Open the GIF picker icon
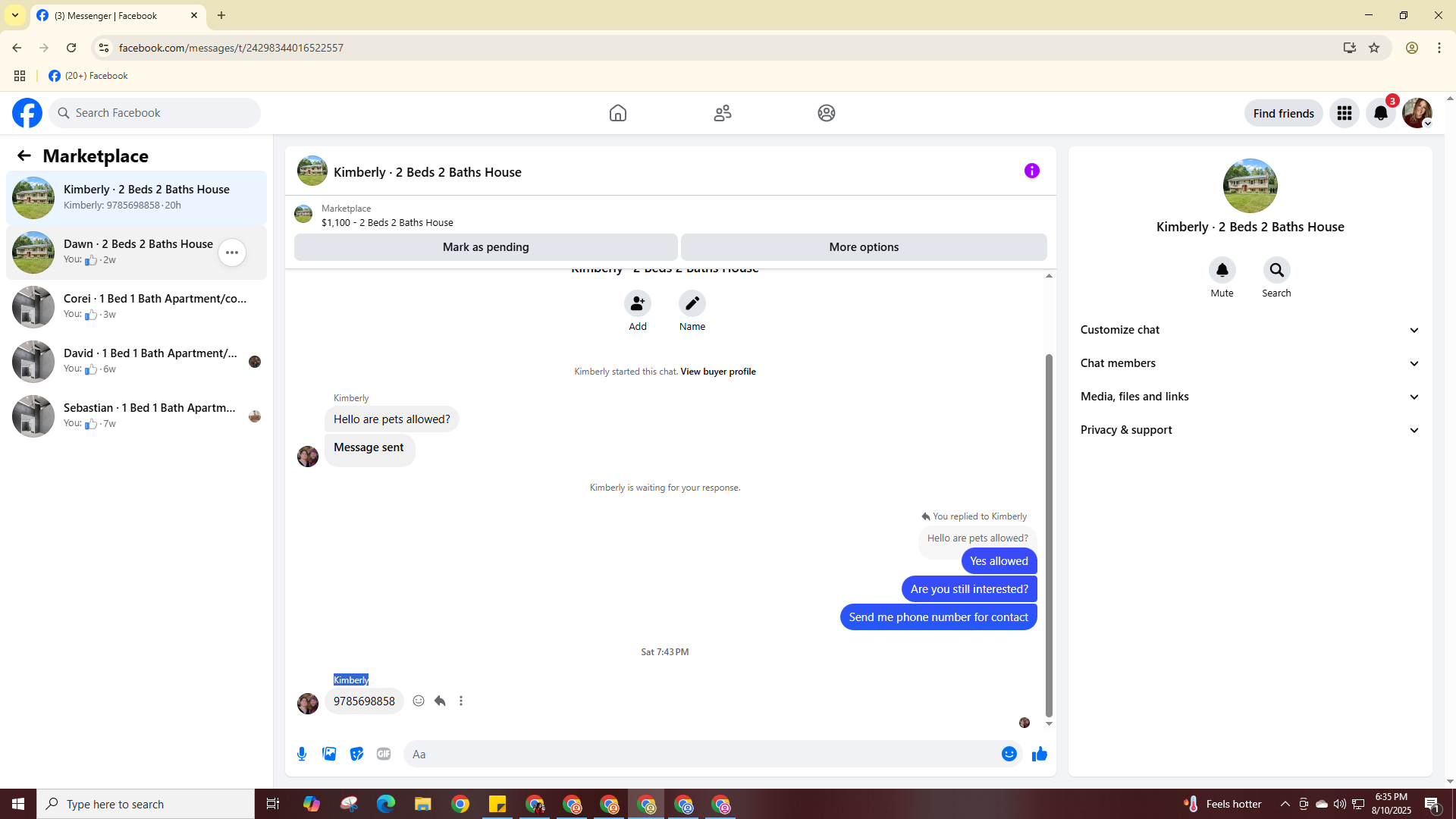This screenshot has width=1456, height=819. [x=384, y=754]
